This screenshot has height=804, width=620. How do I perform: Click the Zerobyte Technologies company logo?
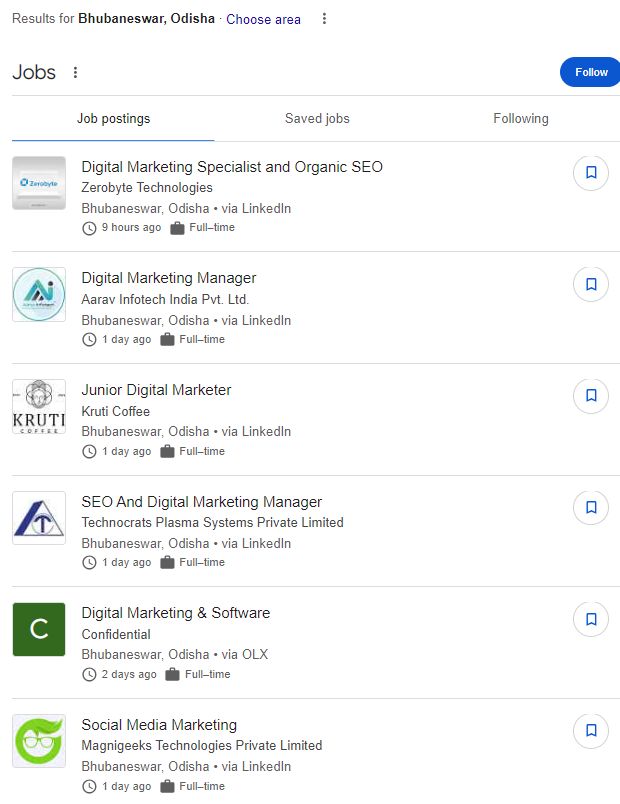pyautogui.click(x=38, y=183)
